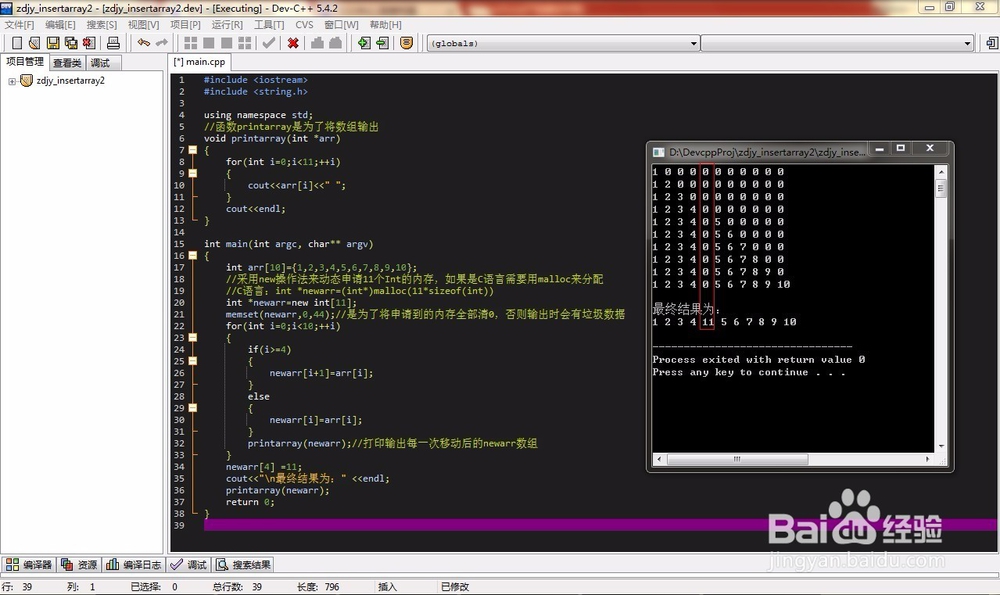Open the 编辑[E] menu
Viewport: 1000px width, 595px height.
tap(60, 25)
